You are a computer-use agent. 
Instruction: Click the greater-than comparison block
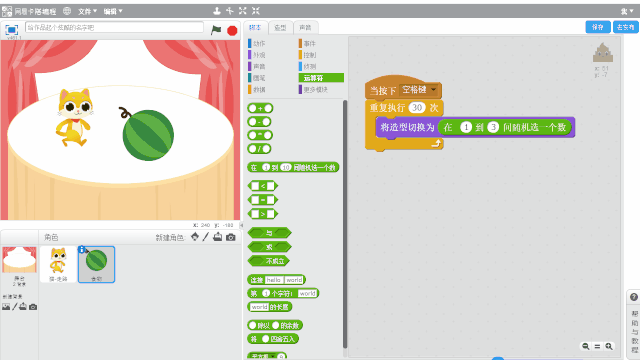point(263,213)
